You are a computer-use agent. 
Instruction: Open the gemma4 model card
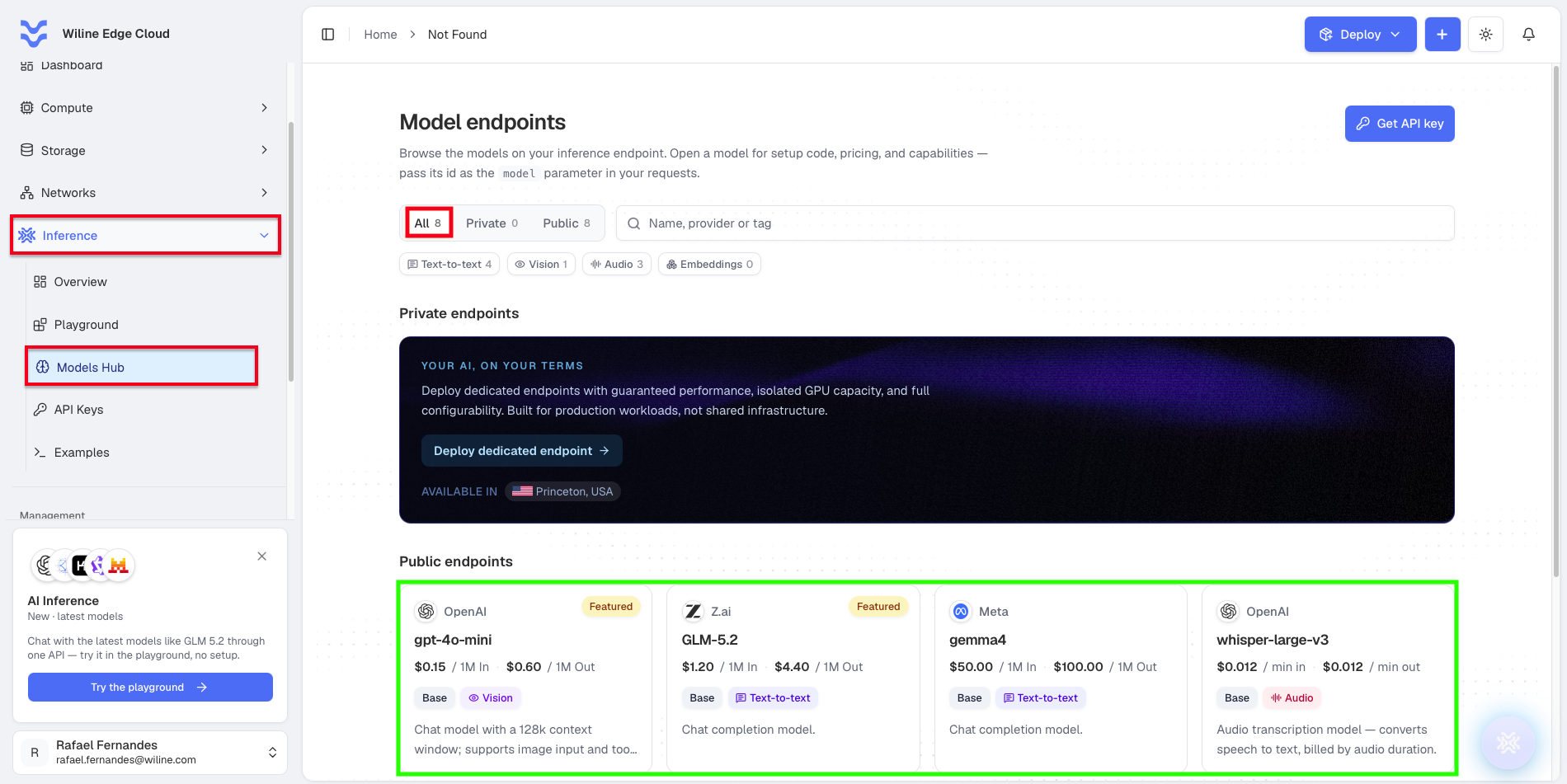[x=1061, y=678]
